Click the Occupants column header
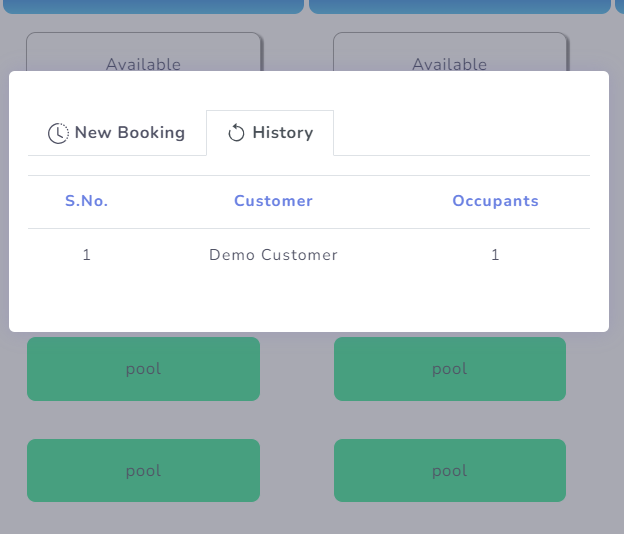The width and height of the screenshot is (624, 534). pos(495,201)
